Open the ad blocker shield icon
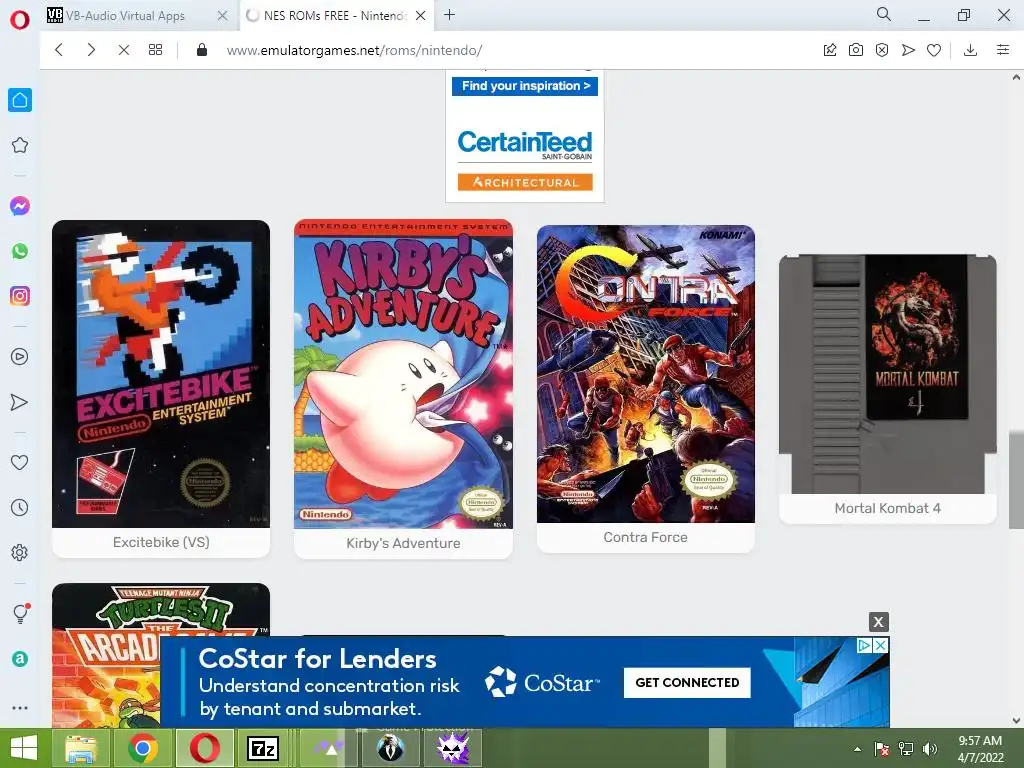 (882, 50)
